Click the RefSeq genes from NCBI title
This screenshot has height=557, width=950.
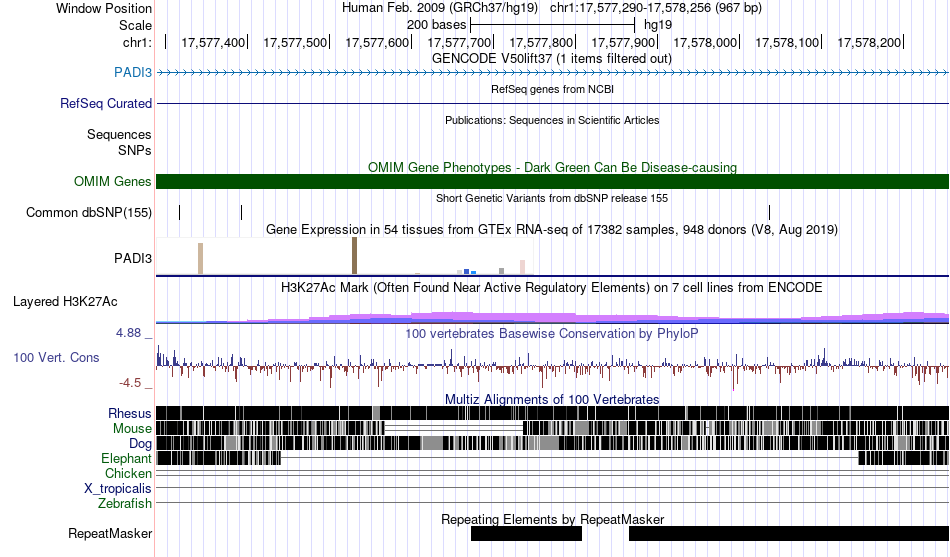pyautogui.click(x=553, y=90)
